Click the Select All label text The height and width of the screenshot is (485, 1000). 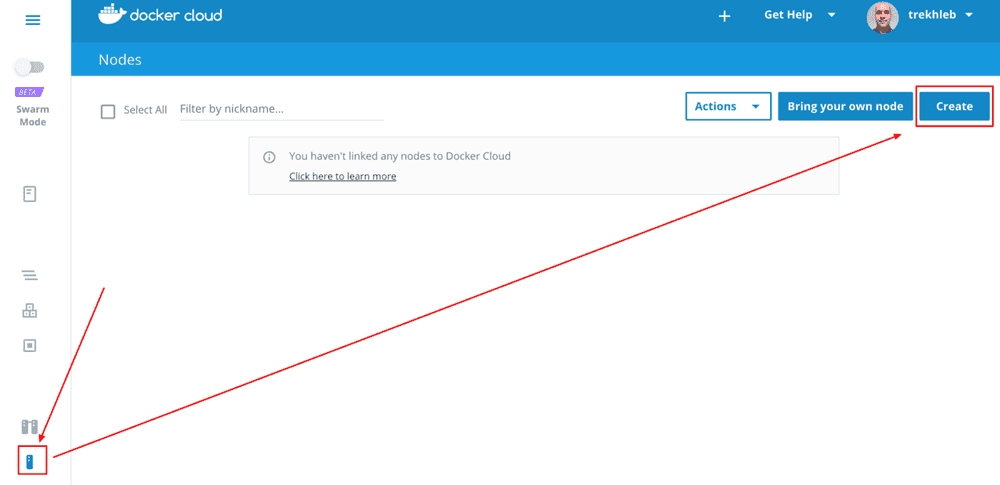click(x=145, y=110)
